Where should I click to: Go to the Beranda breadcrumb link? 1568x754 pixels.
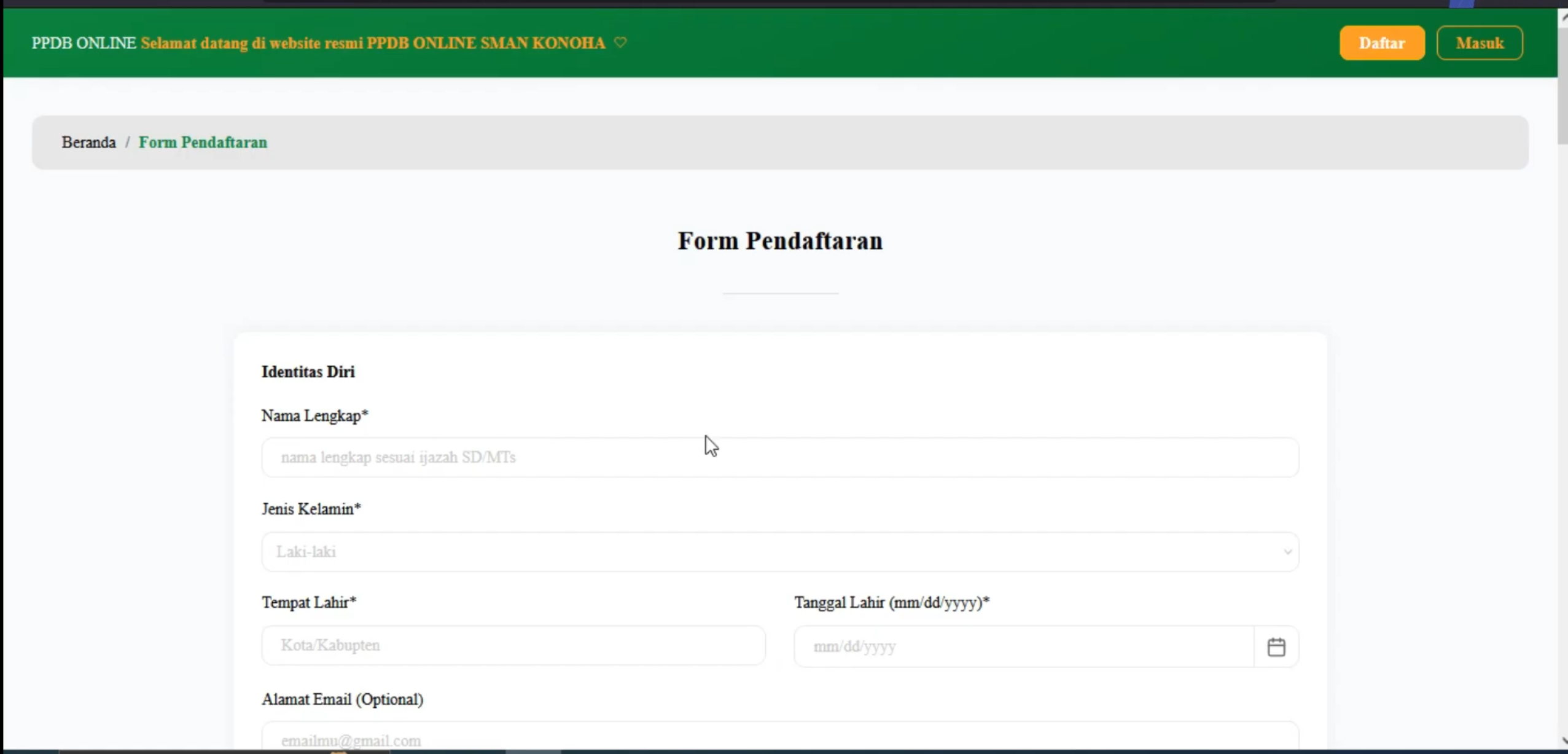click(88, 143)
